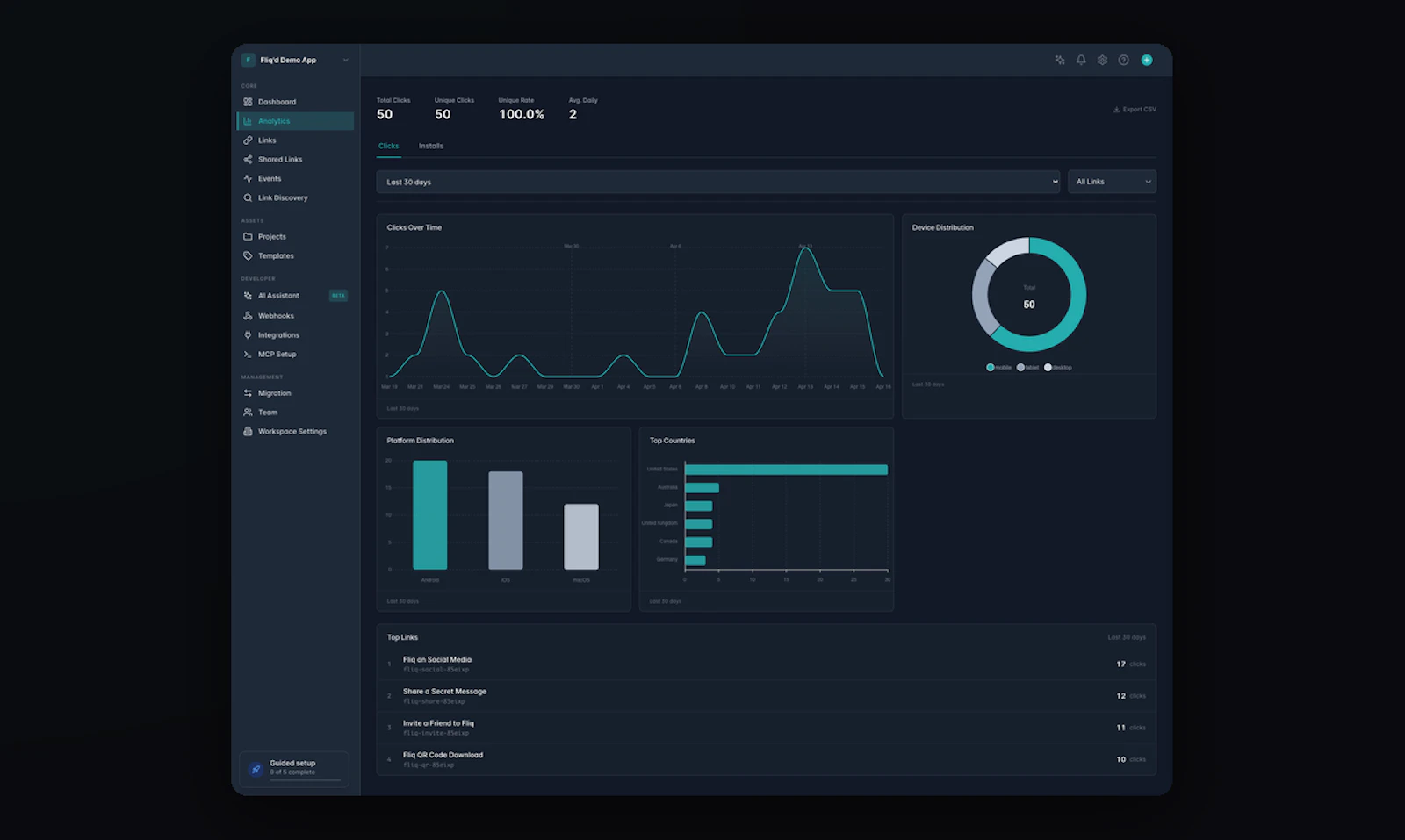Click the Events activity icon

249,178
